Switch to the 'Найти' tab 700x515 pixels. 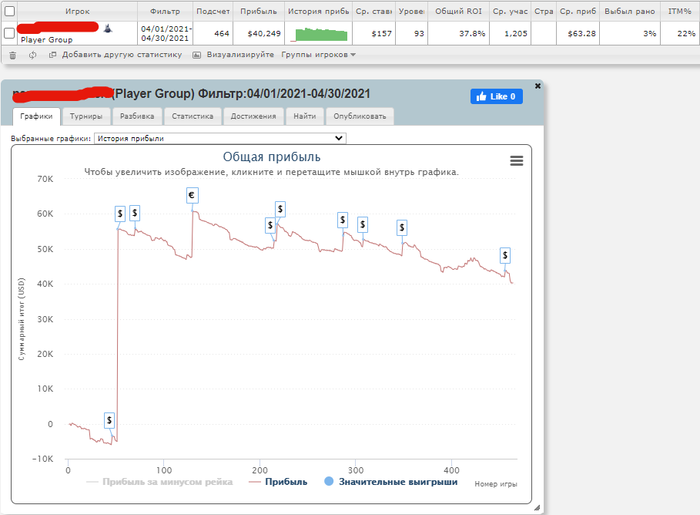pos(304,116)
